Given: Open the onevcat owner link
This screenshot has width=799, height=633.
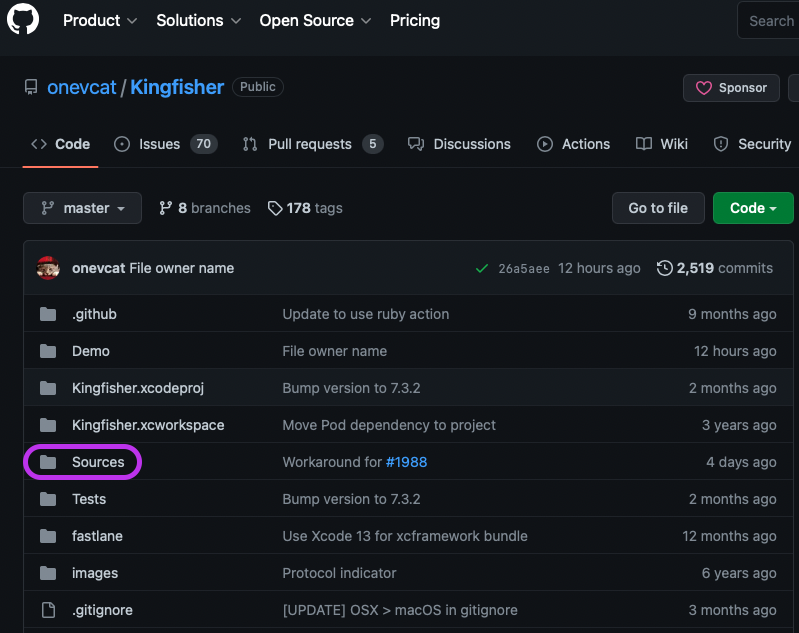Looking at the screenshot, I should click(82, 88).
